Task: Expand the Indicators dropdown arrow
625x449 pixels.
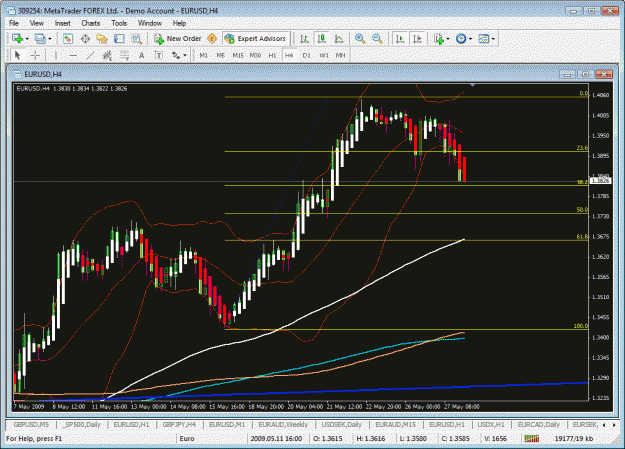Action: [448, 39]
